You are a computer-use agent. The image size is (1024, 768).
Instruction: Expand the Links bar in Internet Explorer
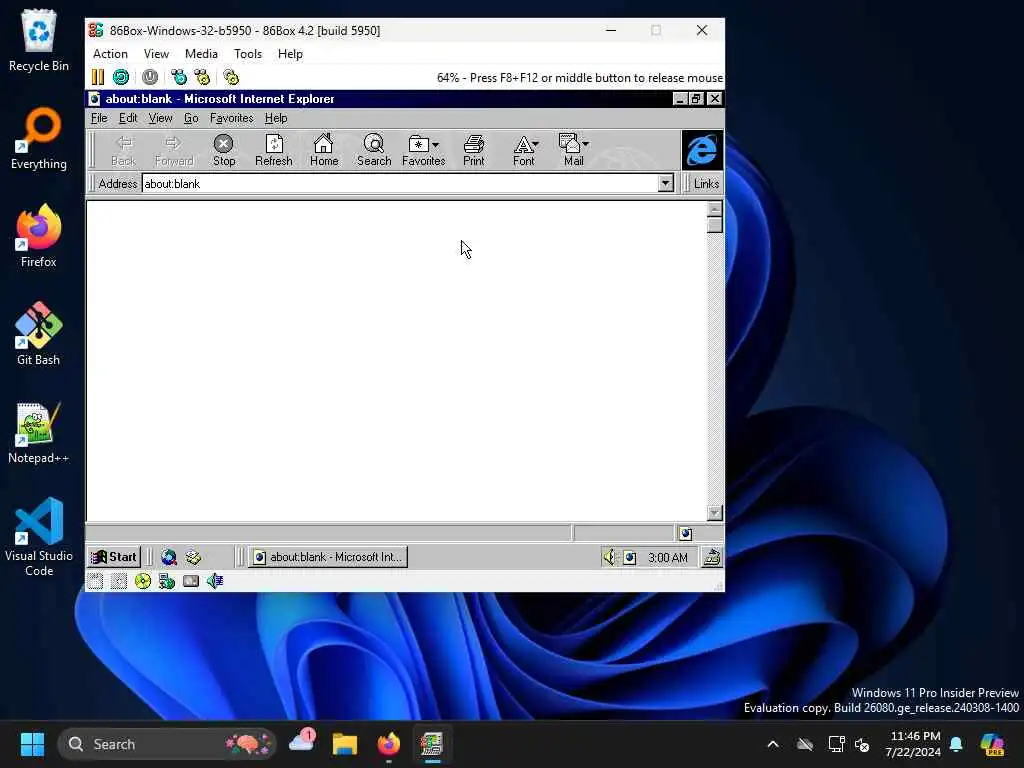(706, 184)
